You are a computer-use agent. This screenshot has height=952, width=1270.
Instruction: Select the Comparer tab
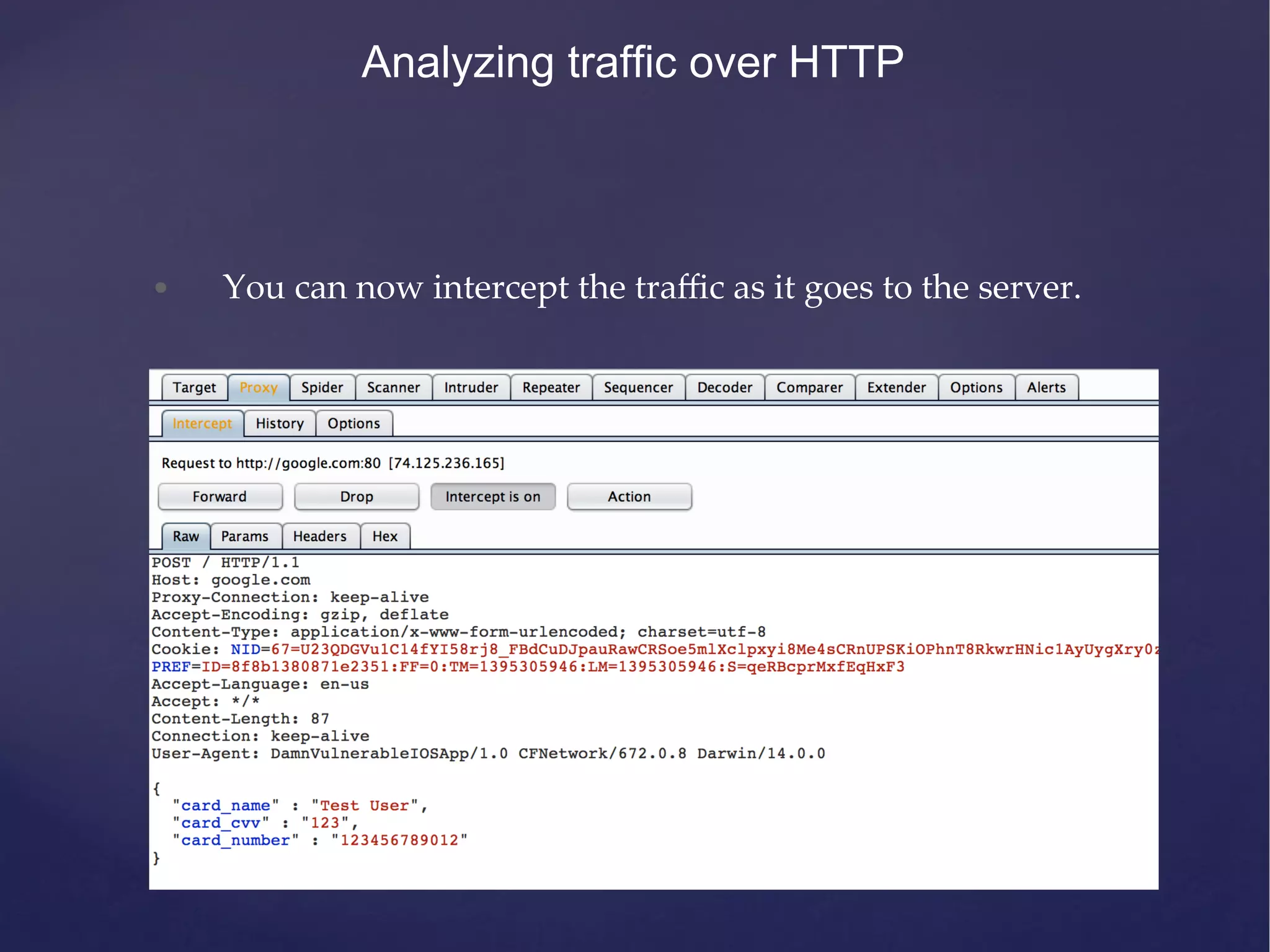pyautogui.click(x=809, y=387)
